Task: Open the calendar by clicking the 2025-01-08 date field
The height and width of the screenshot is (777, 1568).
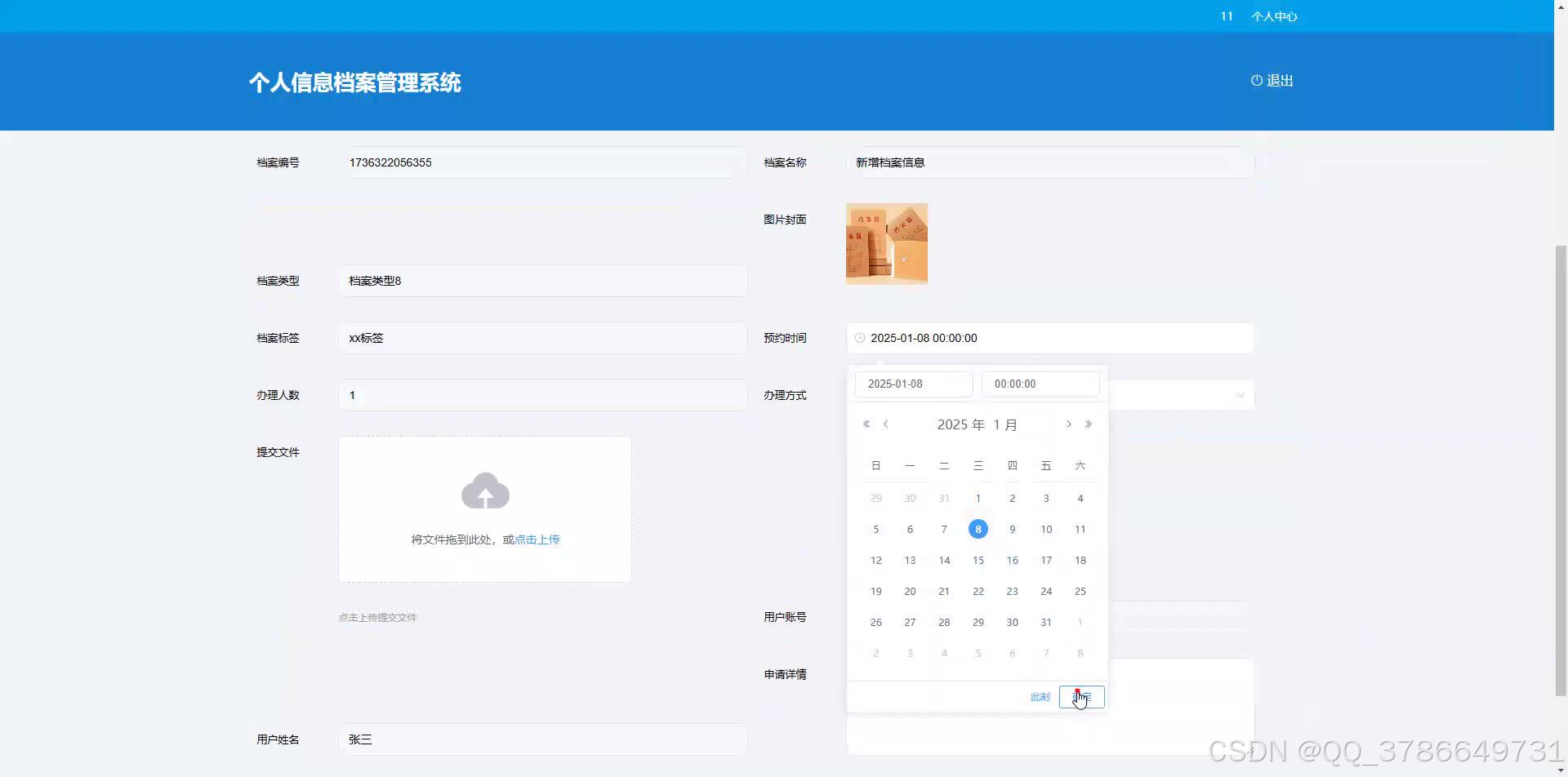Action: tap(913, 384)
